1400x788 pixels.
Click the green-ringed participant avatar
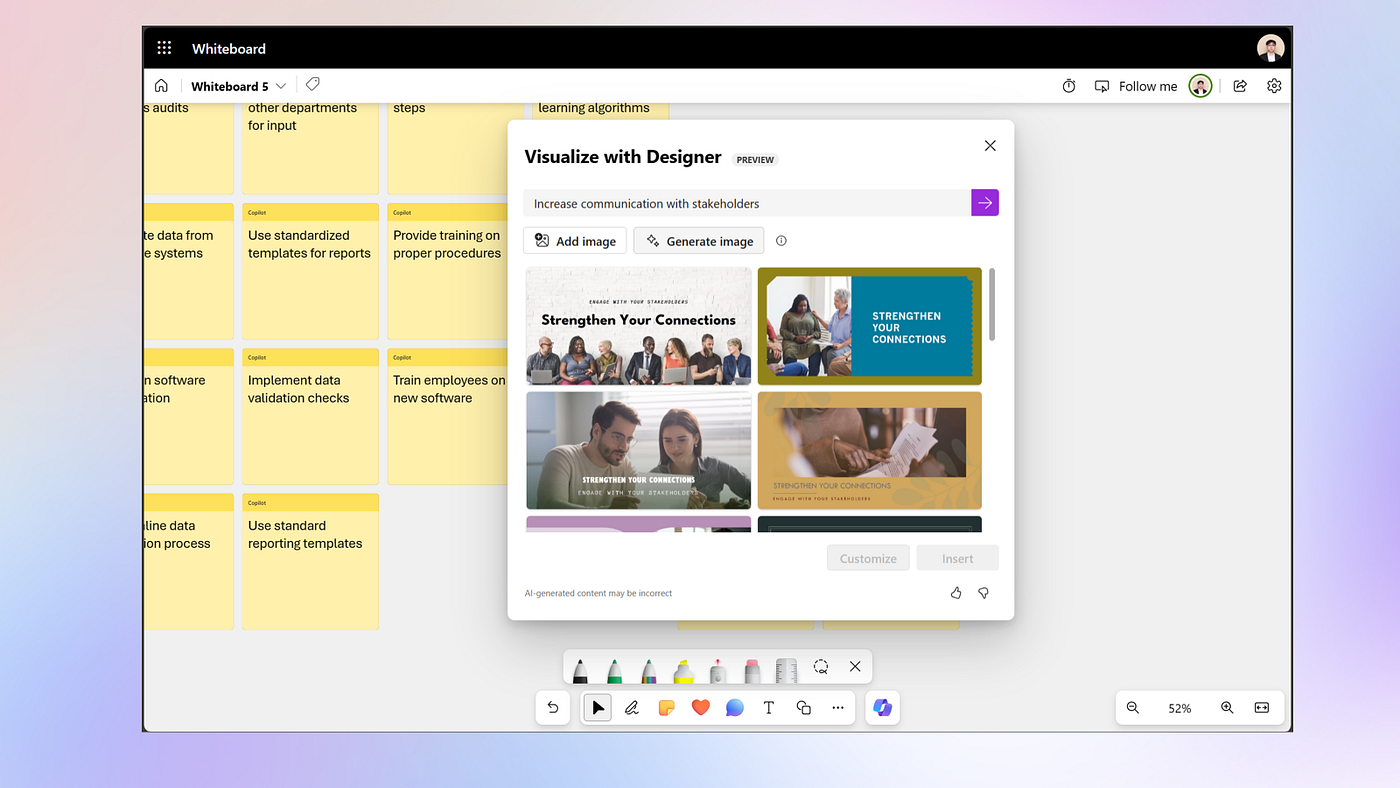point(1200,86)
